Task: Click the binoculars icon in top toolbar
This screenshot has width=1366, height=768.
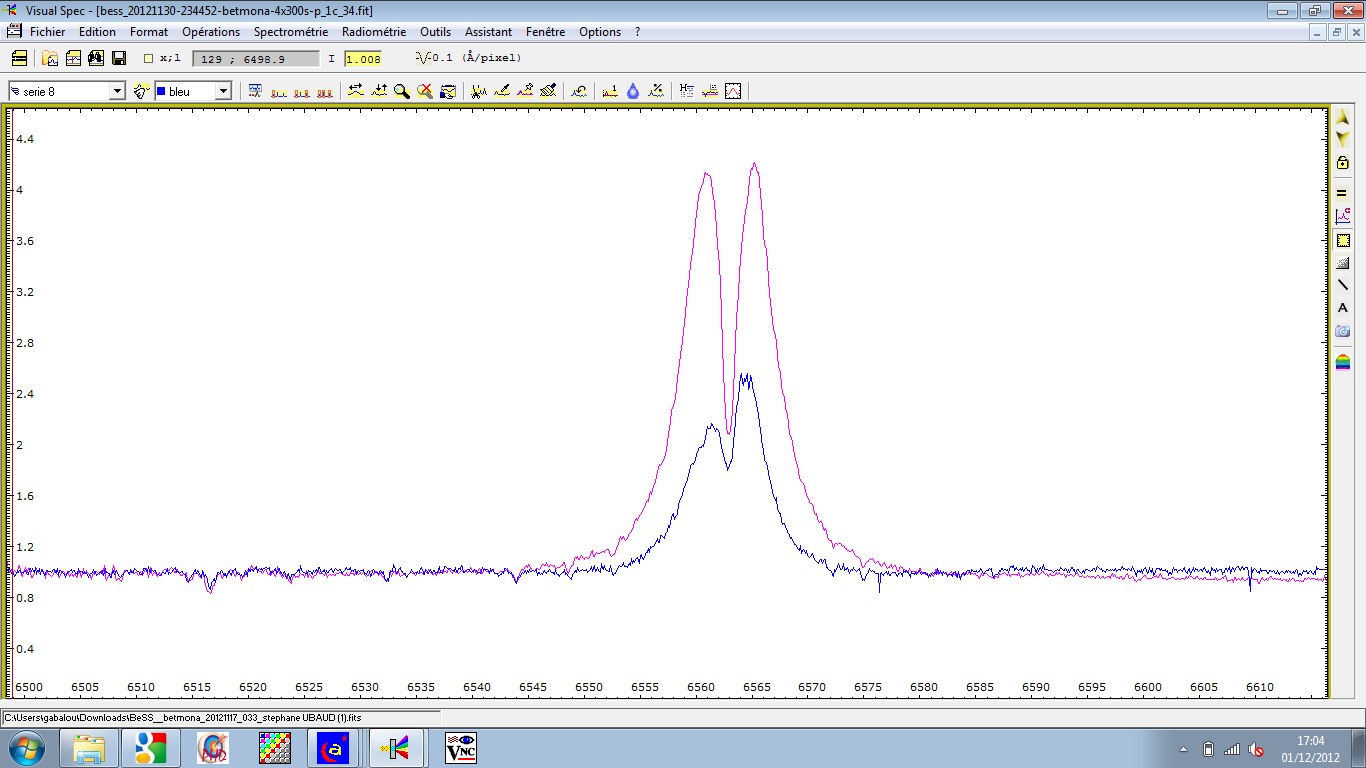Action: pyautogui.click(x=96, y=58)
